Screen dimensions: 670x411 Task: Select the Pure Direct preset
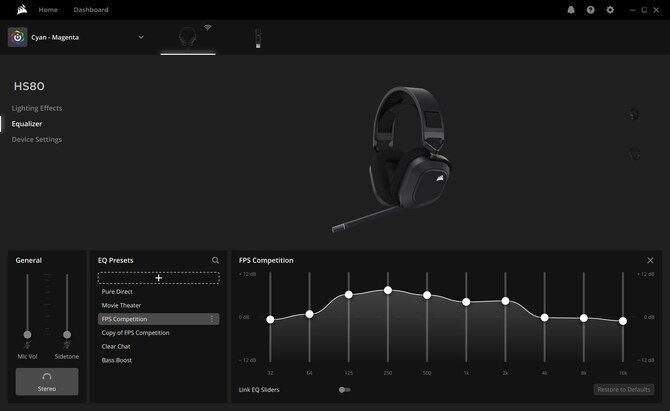(x=159, y=292)
